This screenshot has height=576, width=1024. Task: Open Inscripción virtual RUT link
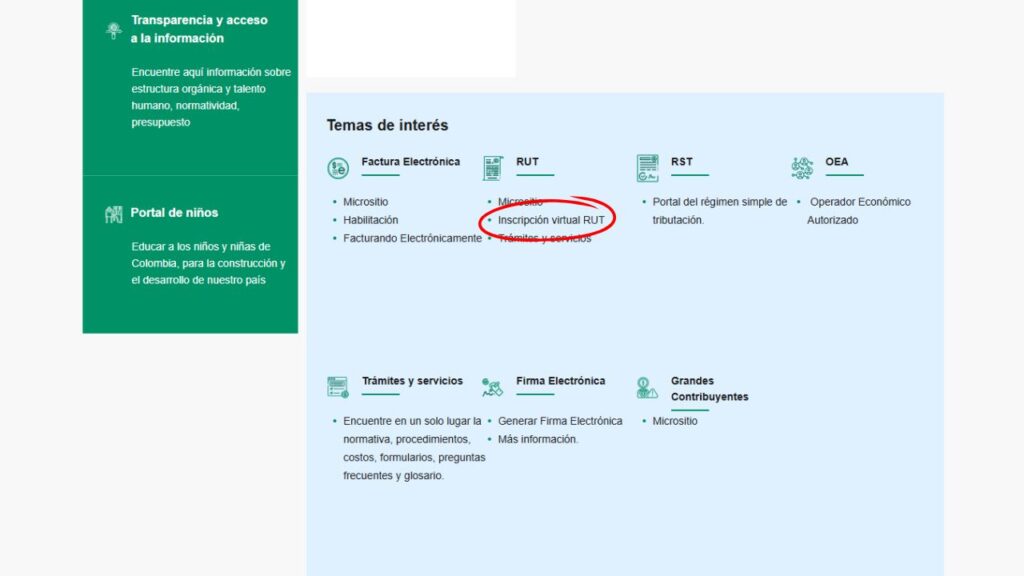point(551,220)
